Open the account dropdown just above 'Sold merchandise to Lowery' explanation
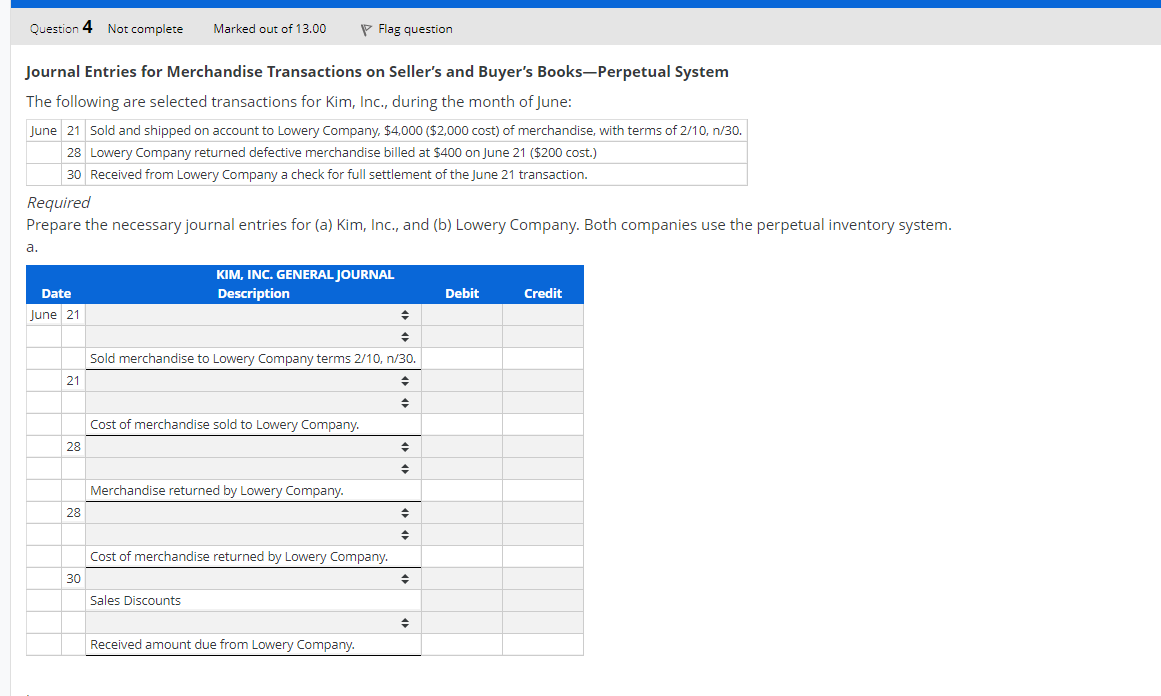The width and height of the screenshot is (1161, 696). (253, 337)
